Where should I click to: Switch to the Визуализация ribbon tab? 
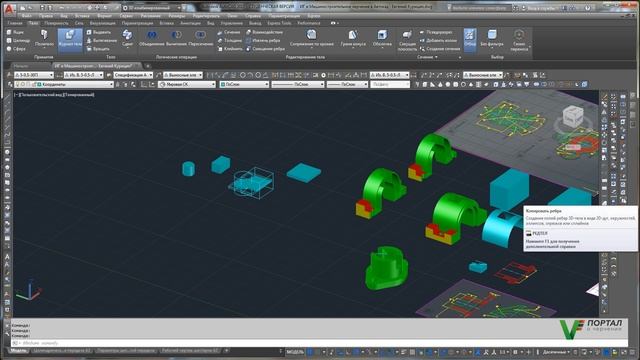tap(102, 23)
